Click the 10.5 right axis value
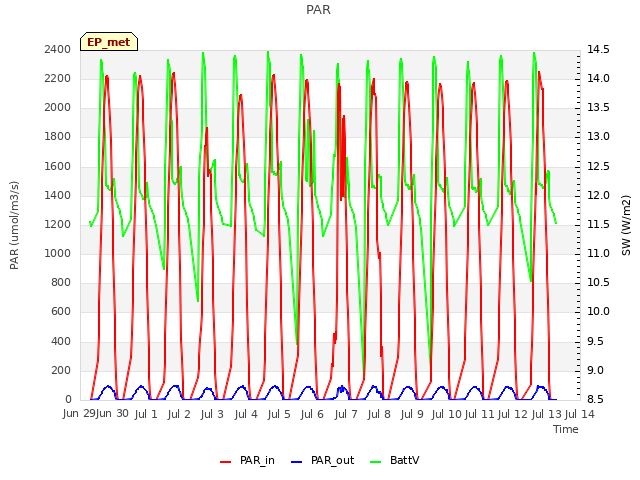 [x=598, y=283]
